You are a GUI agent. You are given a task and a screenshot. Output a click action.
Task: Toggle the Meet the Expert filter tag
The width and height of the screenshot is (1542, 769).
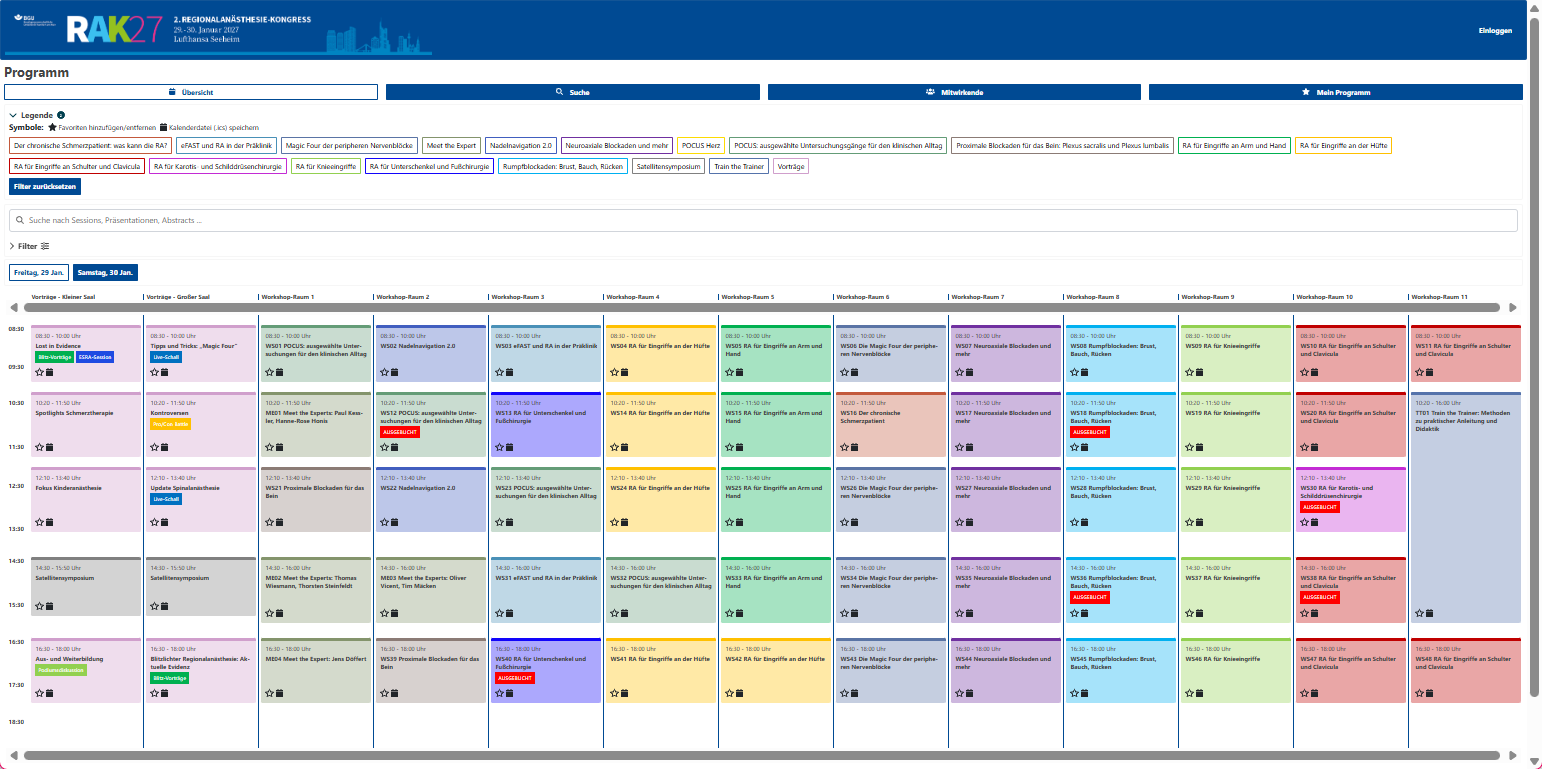pyautogui.click(x=452, y=146)
